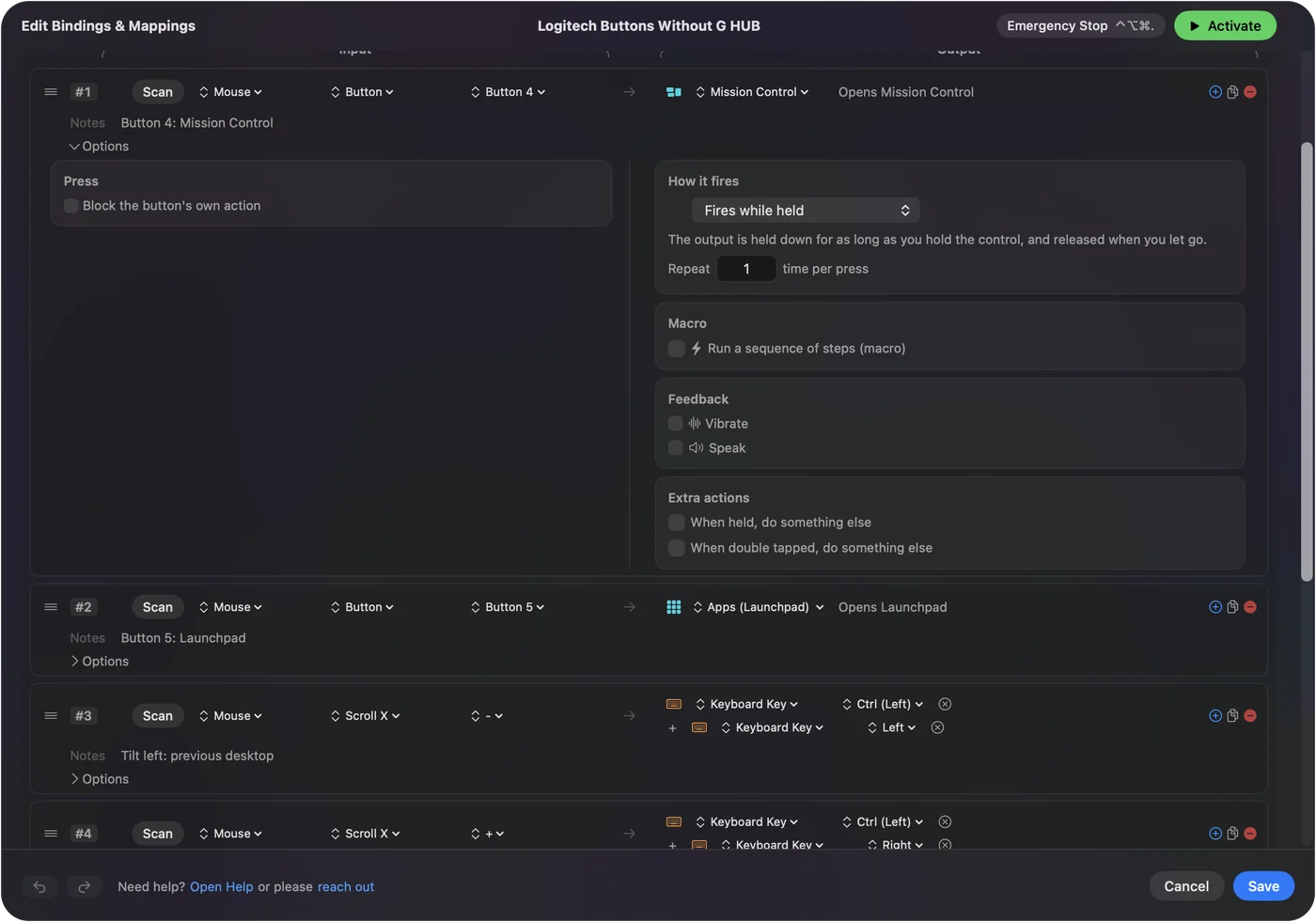Image resolution: width=1316 pixels, height=922 pixels.
Task: Open the Button 4 input dropdown
Action: (509, 92)
